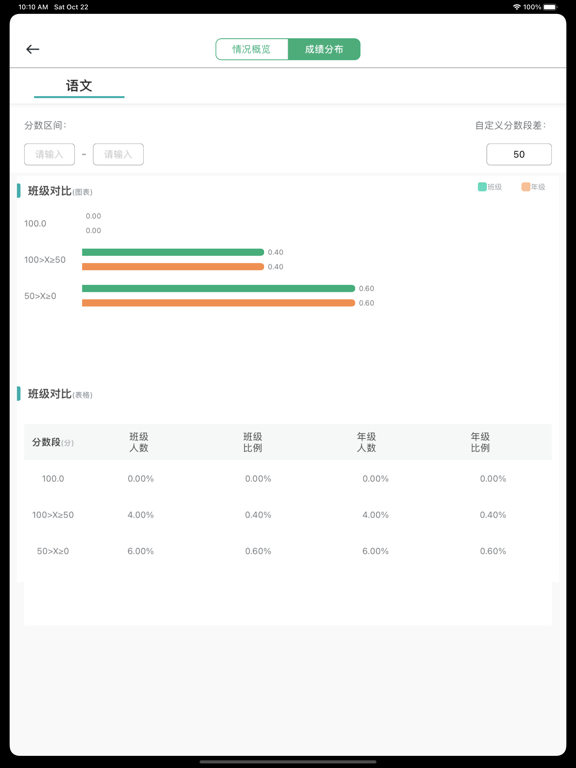The image size is (576, 768).
Task: Focus the first 请输入 score range field
Action: pos(49,154)
